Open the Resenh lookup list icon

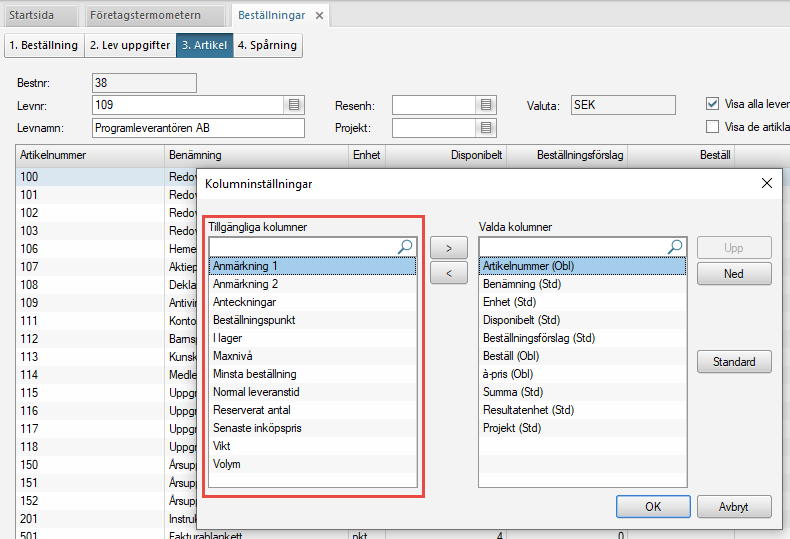click(486, 105)
